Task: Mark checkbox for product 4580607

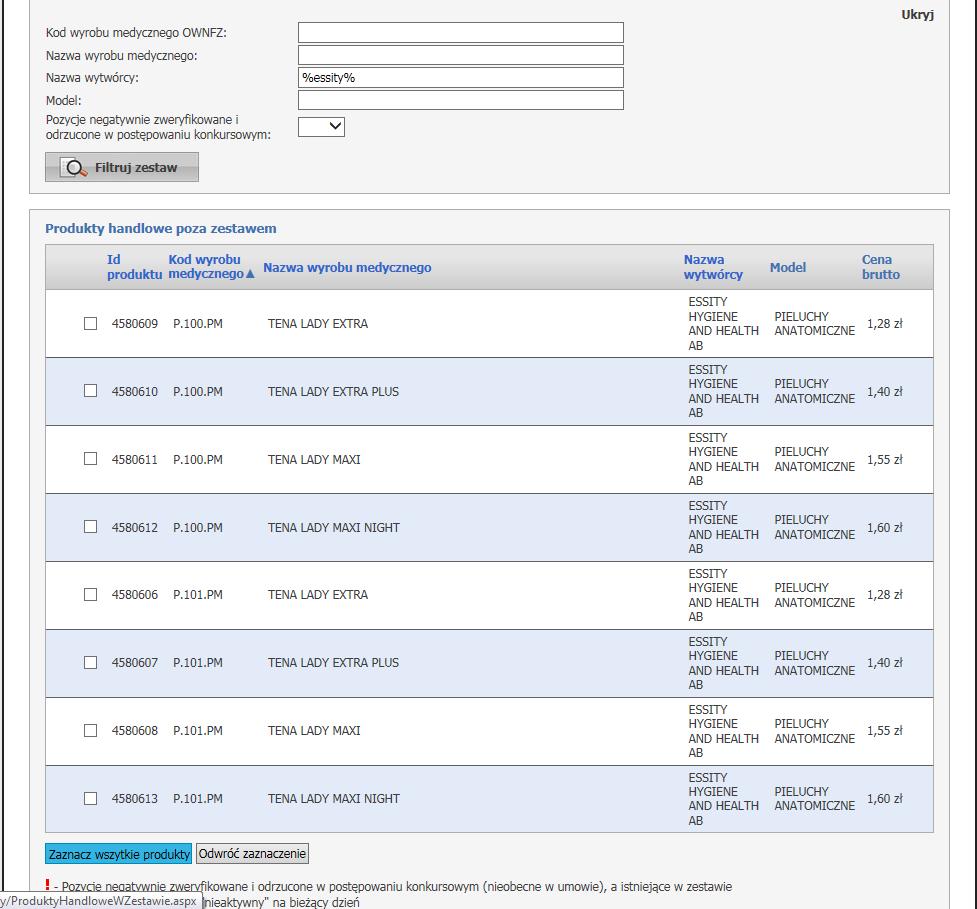Action: pos(90,662)
